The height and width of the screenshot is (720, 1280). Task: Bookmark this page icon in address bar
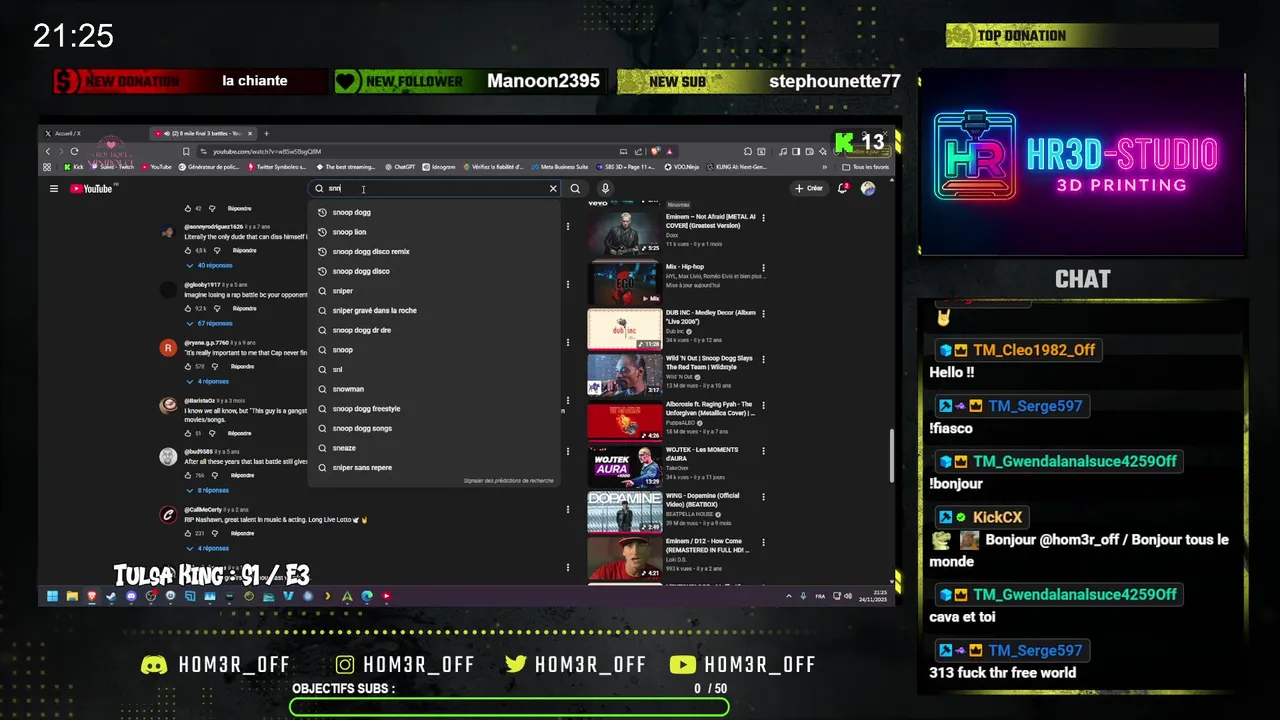coord(186,151)
